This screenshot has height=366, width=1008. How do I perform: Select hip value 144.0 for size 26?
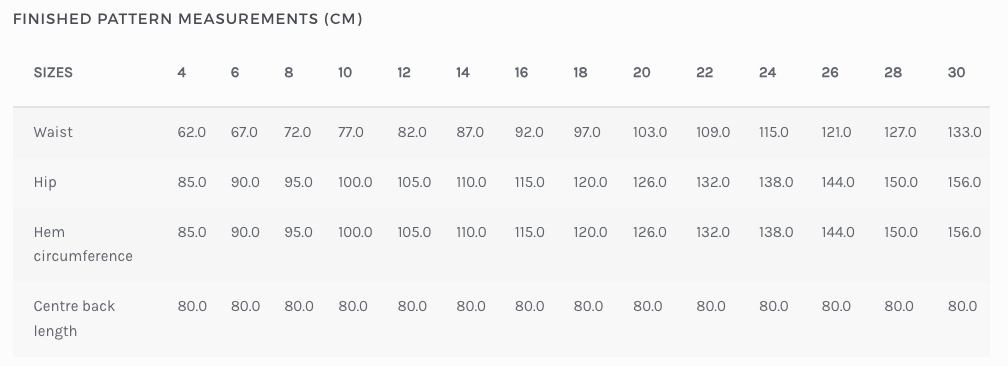coord(838,182)
